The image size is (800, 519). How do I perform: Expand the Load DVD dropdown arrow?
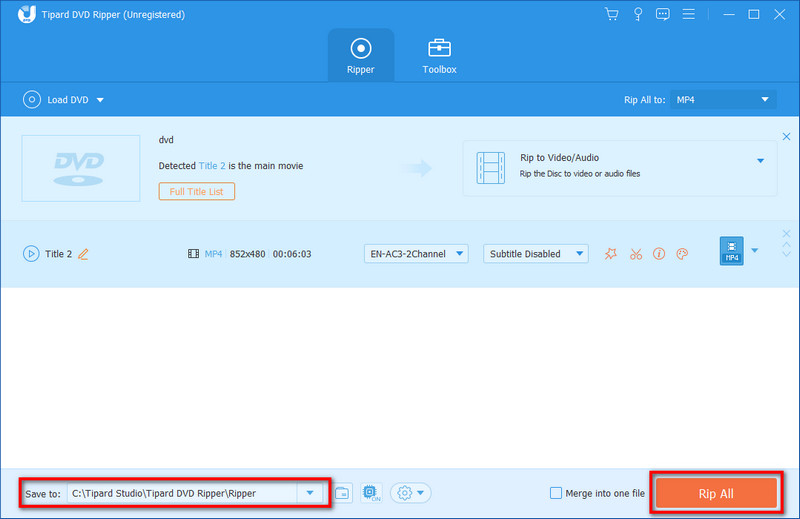click(100, 100)
